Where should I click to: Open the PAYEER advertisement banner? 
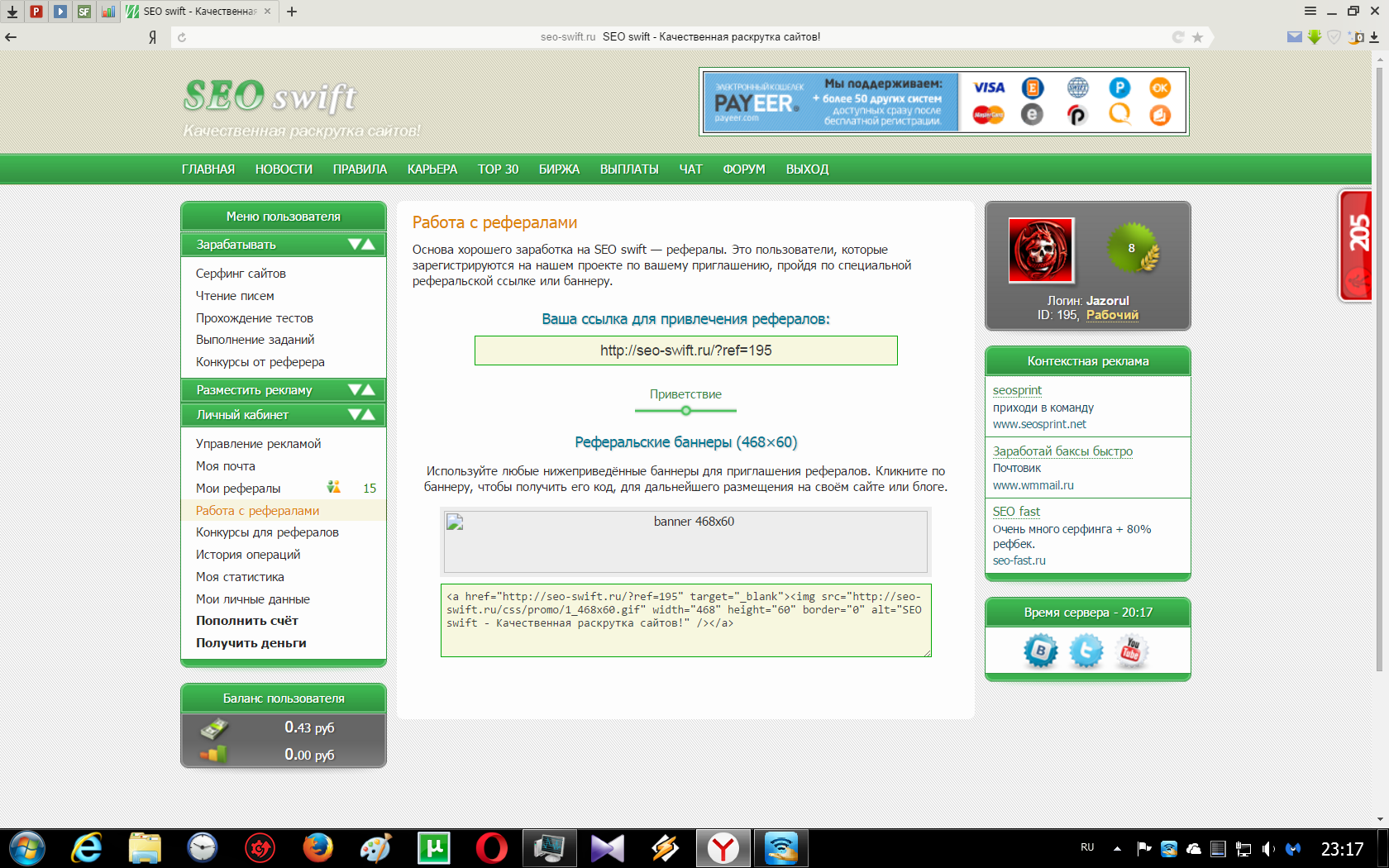[944, 102]
